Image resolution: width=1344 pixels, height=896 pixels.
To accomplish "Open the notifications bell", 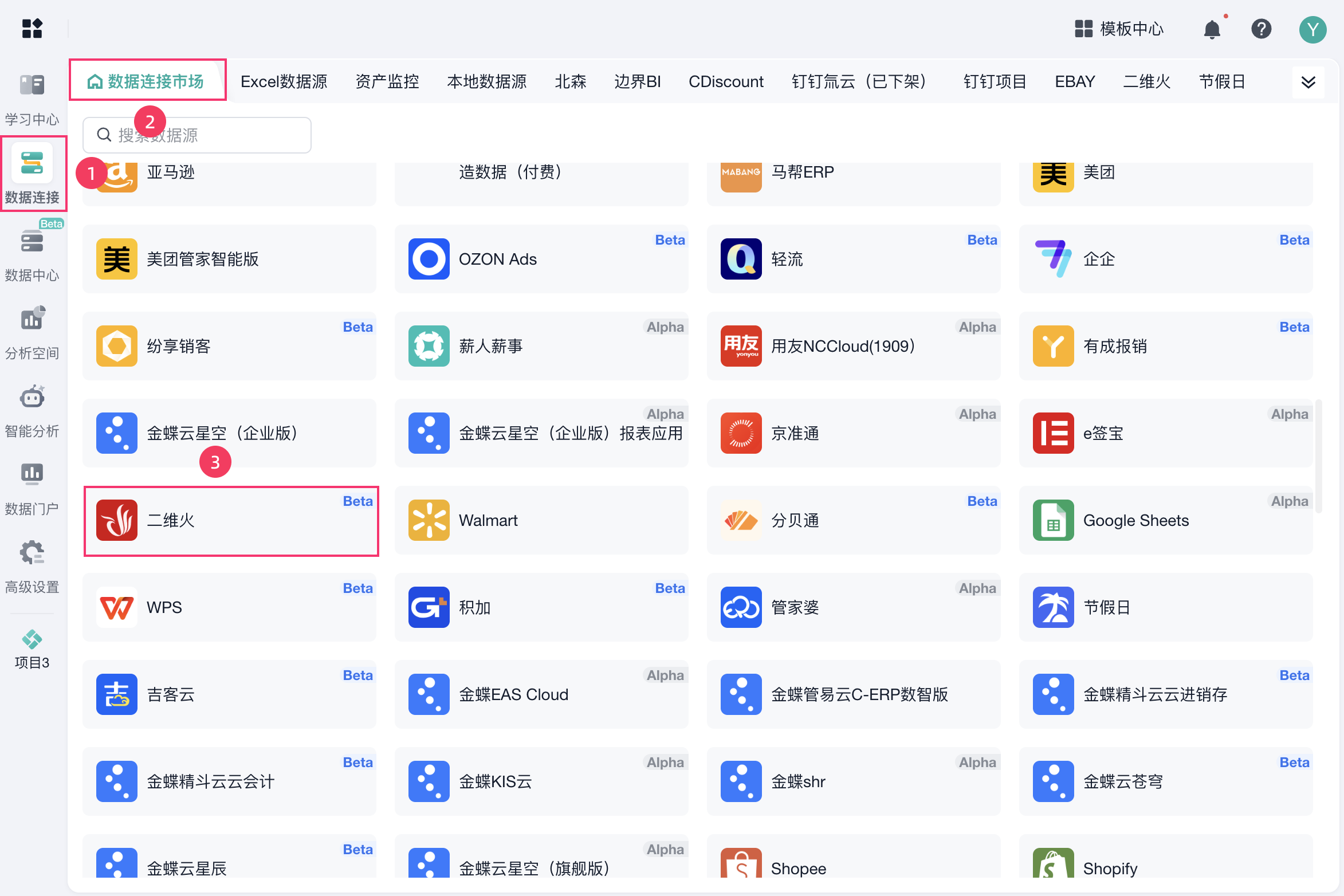I will click(1212, 29).
